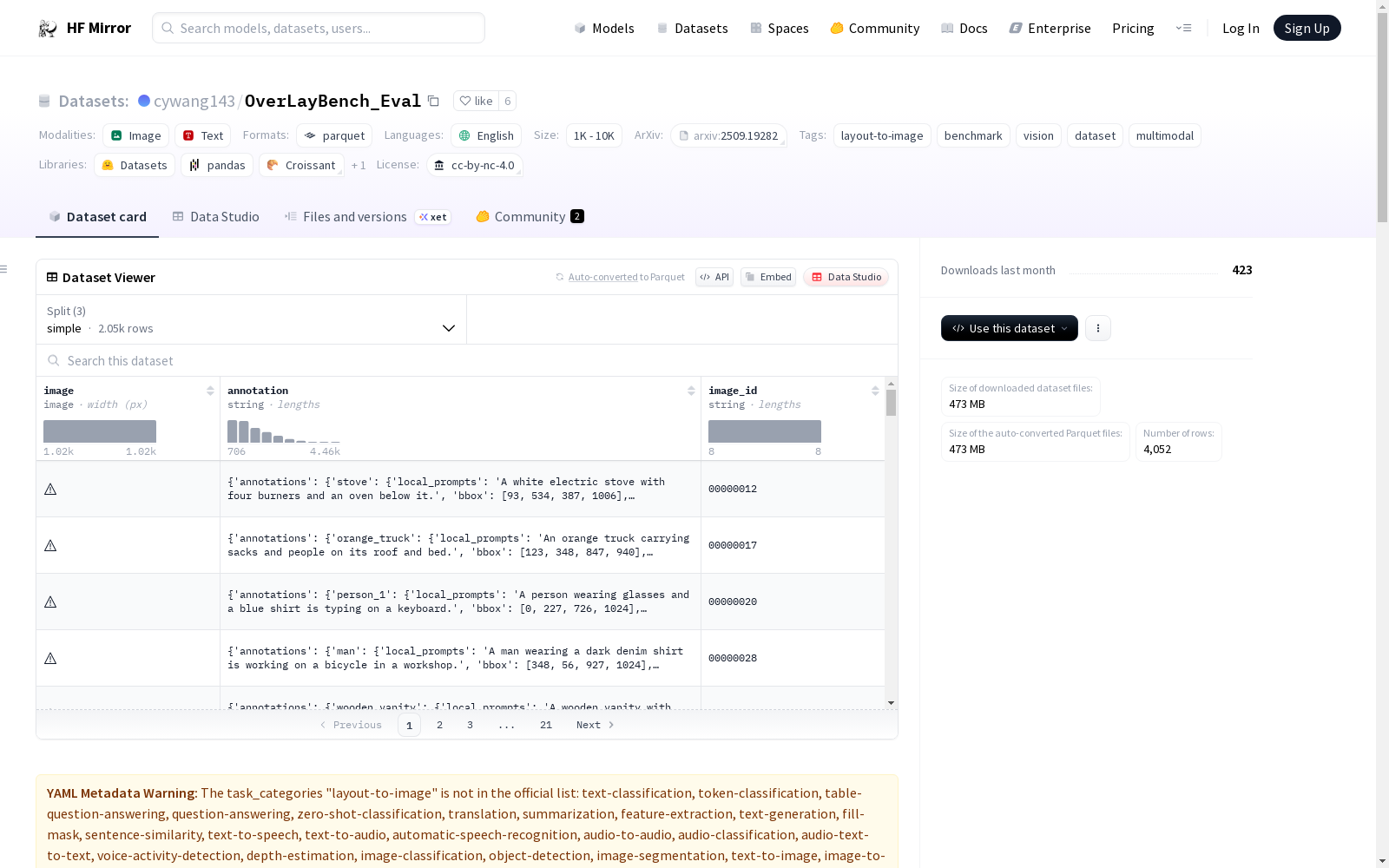Viewport: 1389px width, 868px height.
Task: Select the benchmark tag
Action: [x=973, y=135]
